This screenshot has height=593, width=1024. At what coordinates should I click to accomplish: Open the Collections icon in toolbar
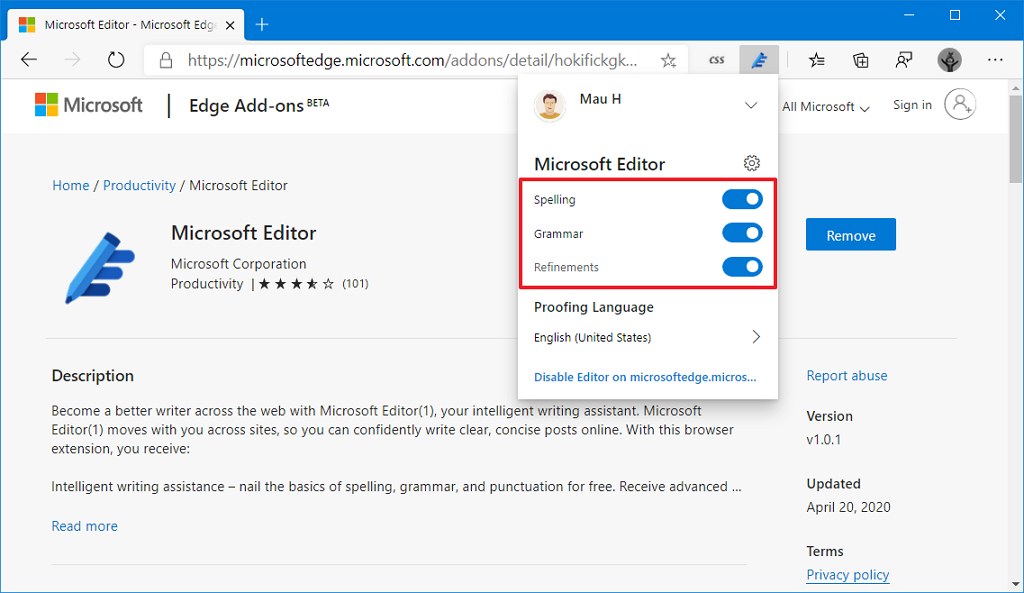point(860,60)
